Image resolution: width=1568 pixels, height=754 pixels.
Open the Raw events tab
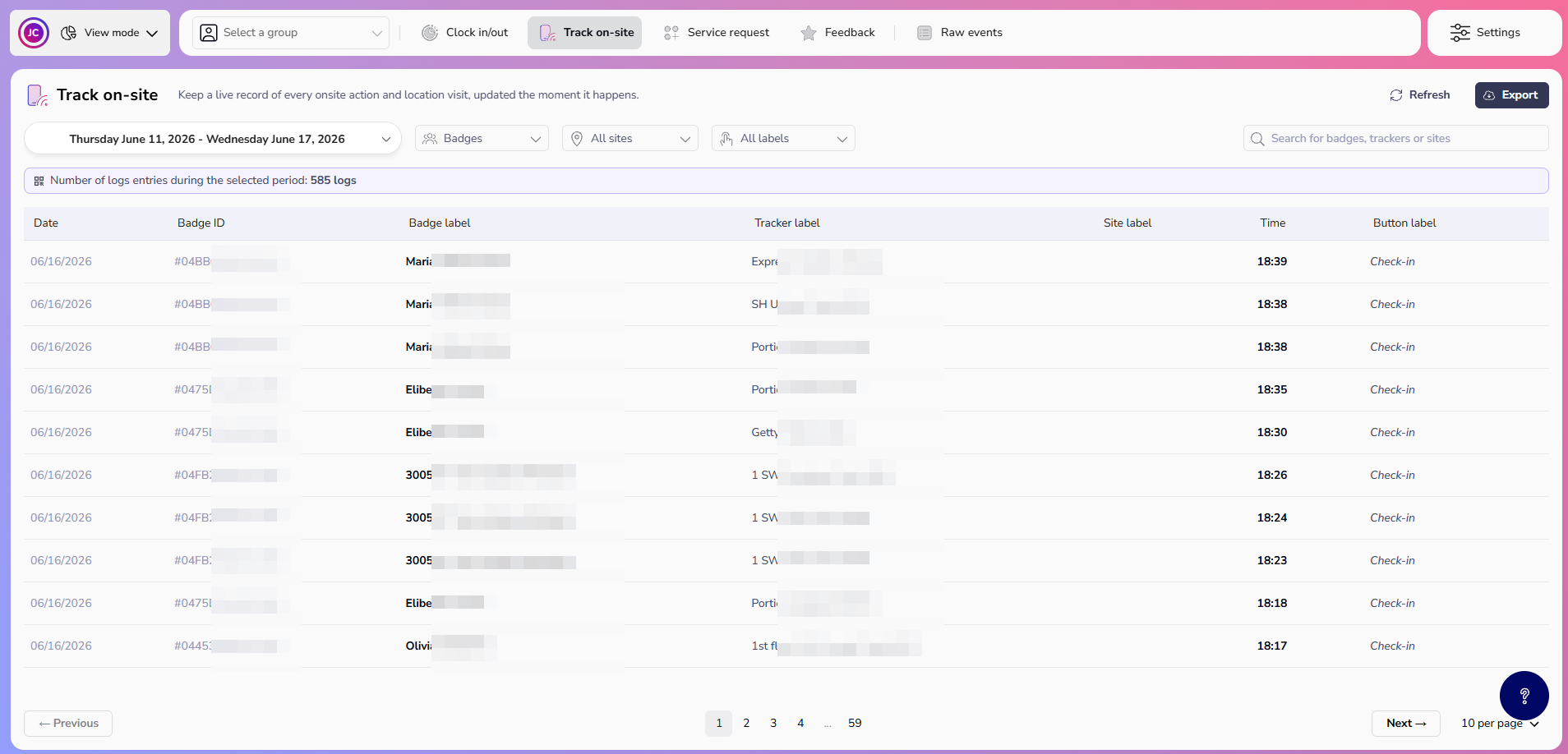(959, 33)
